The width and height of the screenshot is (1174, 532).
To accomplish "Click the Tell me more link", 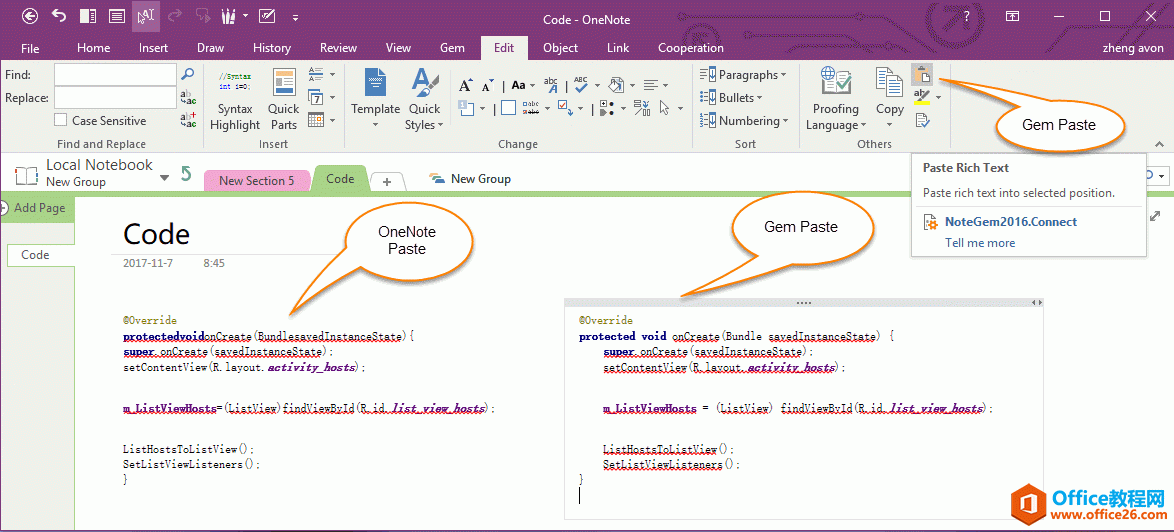I will coord(980,243).
